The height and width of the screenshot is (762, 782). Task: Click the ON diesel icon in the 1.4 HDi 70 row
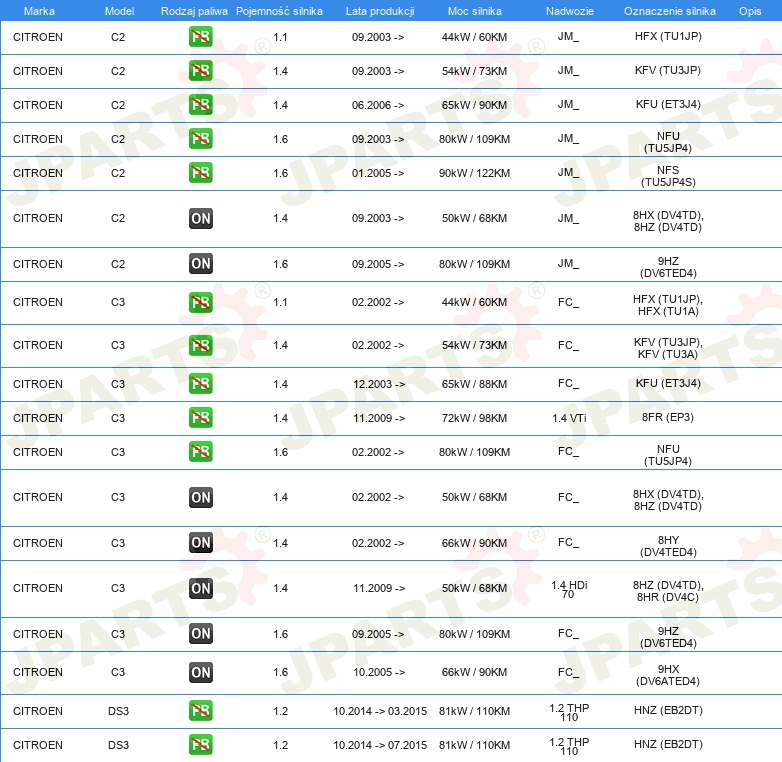200,588
